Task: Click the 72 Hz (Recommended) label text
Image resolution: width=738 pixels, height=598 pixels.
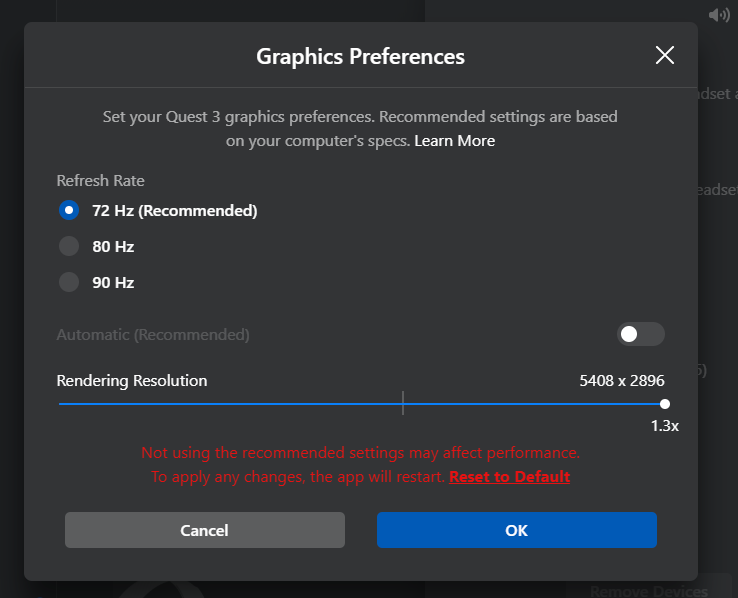Action: pyautogui.click(x=175, y=211)
